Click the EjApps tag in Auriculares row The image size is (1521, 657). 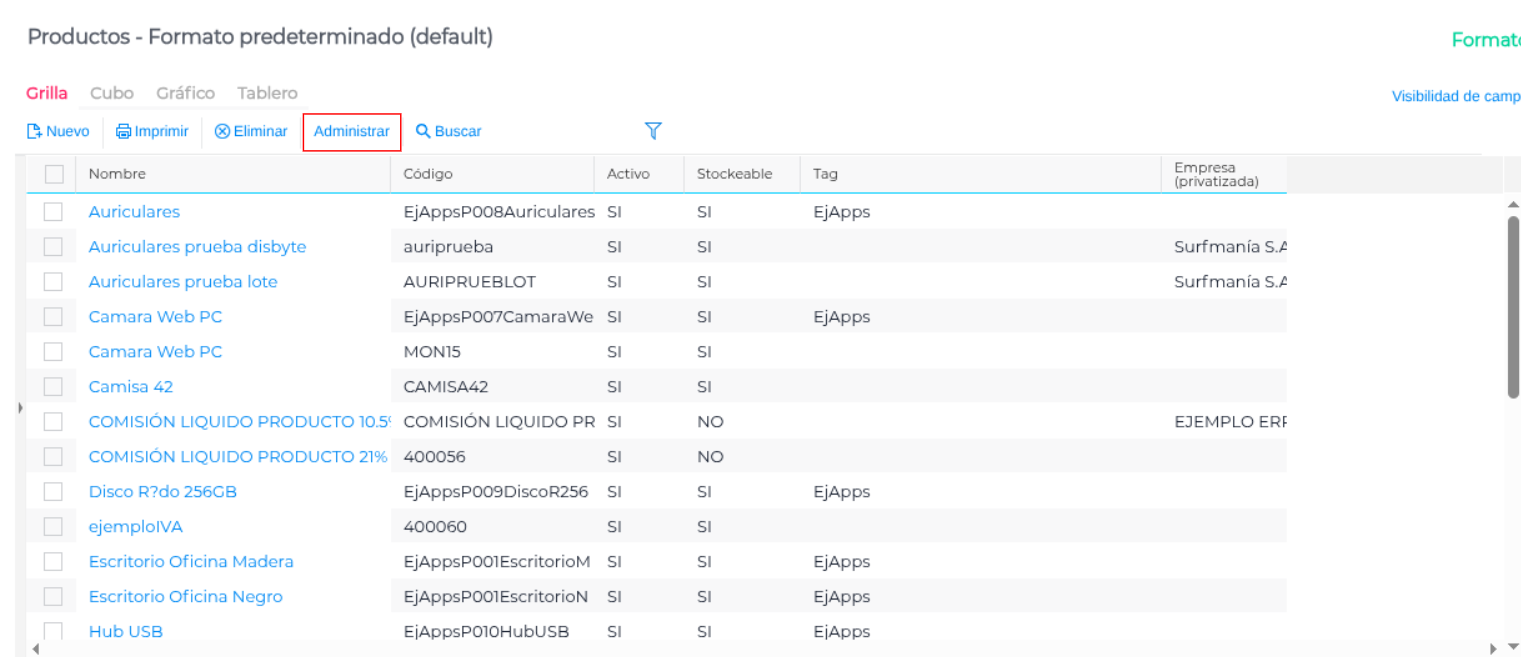[x=841, y=212]
